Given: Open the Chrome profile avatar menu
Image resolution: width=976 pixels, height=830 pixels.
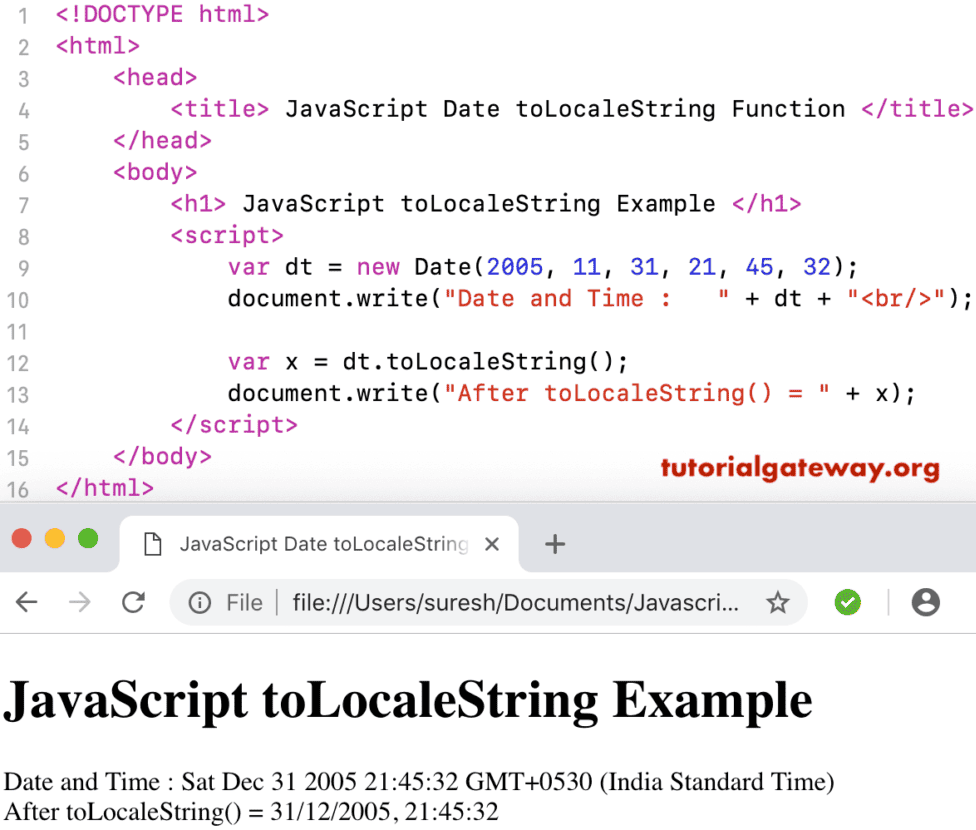Looking at the screenshot, I should coord(925,602).
